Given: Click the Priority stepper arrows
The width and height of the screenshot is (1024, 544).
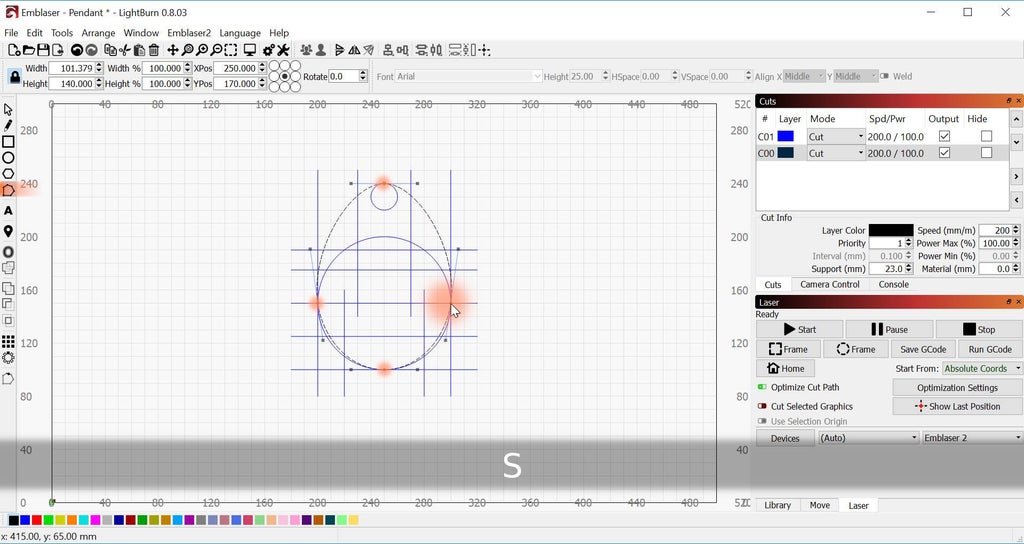Looking at the screenshot, I should click(908, 243).
